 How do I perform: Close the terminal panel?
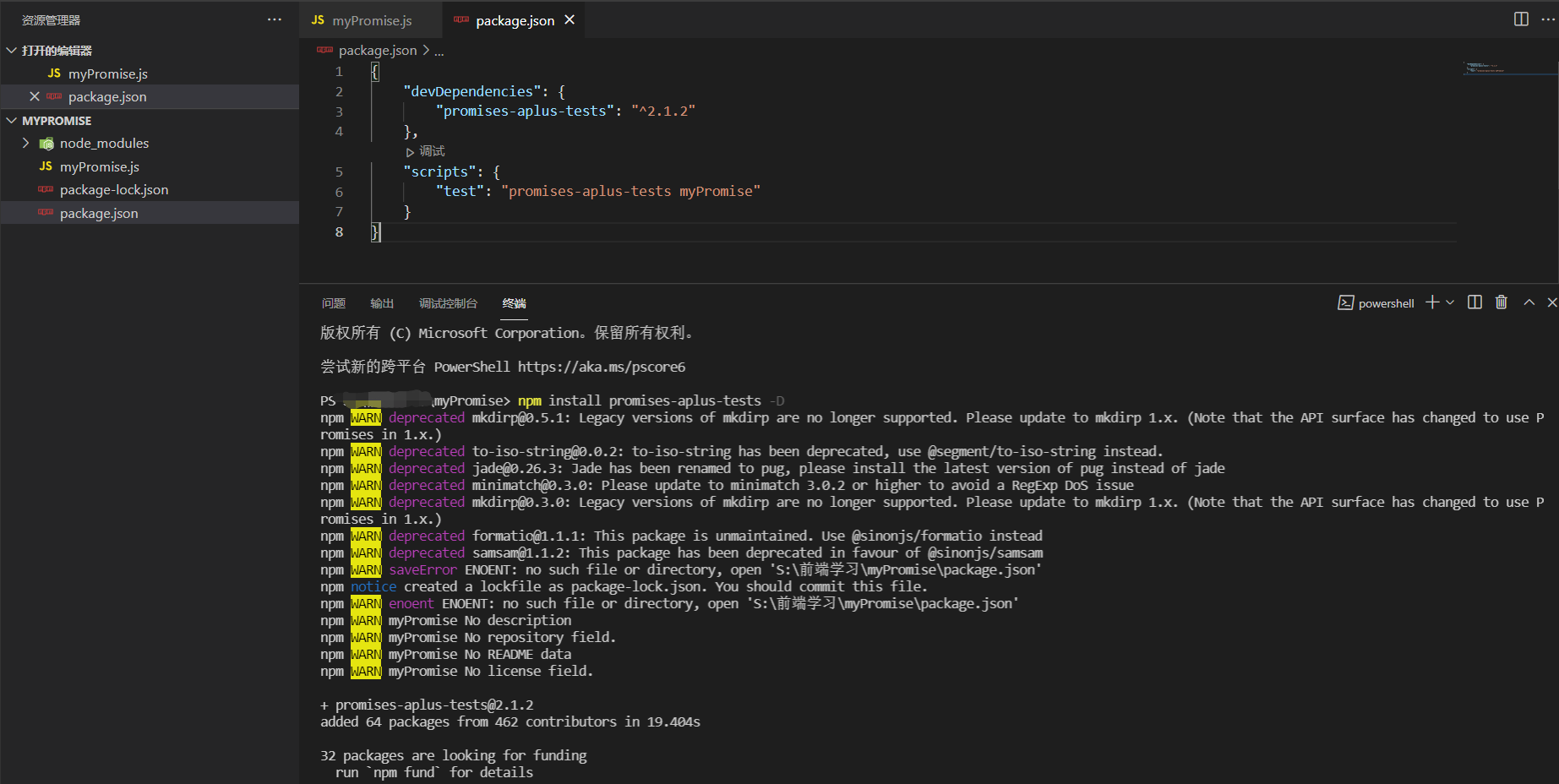coord(1551,302)
